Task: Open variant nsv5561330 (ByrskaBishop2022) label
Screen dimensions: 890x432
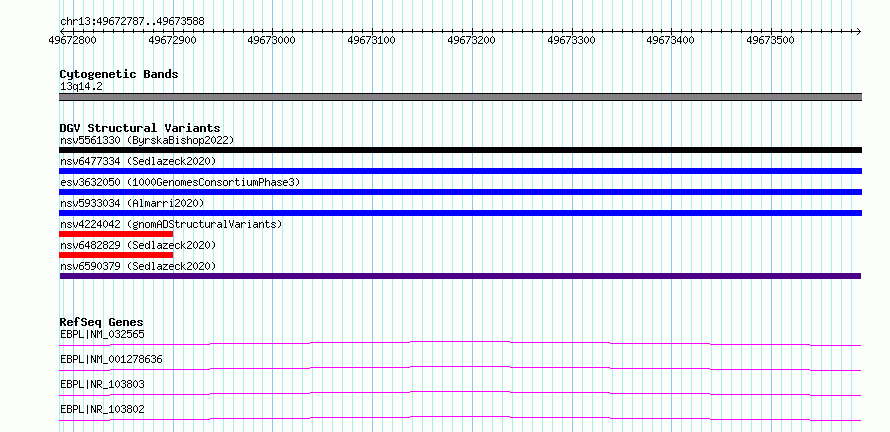Action: [147, 140]
